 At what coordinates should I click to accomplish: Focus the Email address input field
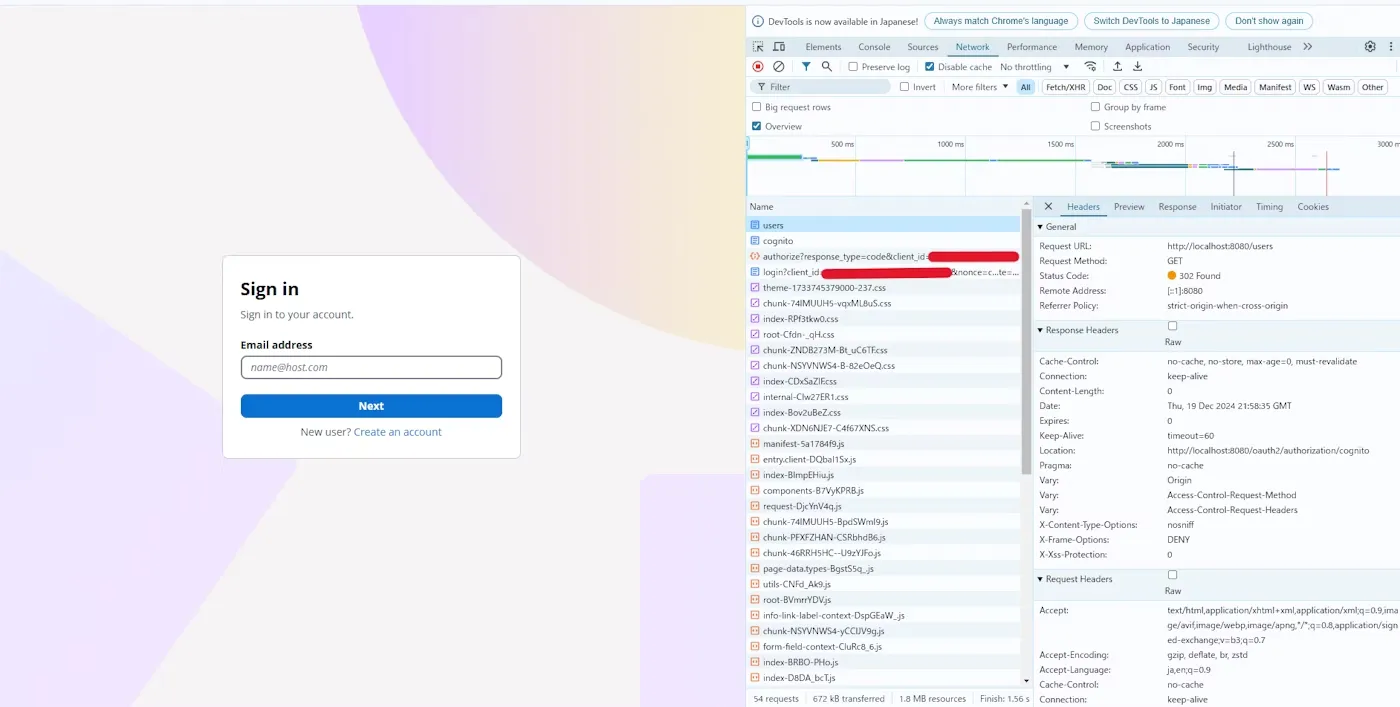371,367
